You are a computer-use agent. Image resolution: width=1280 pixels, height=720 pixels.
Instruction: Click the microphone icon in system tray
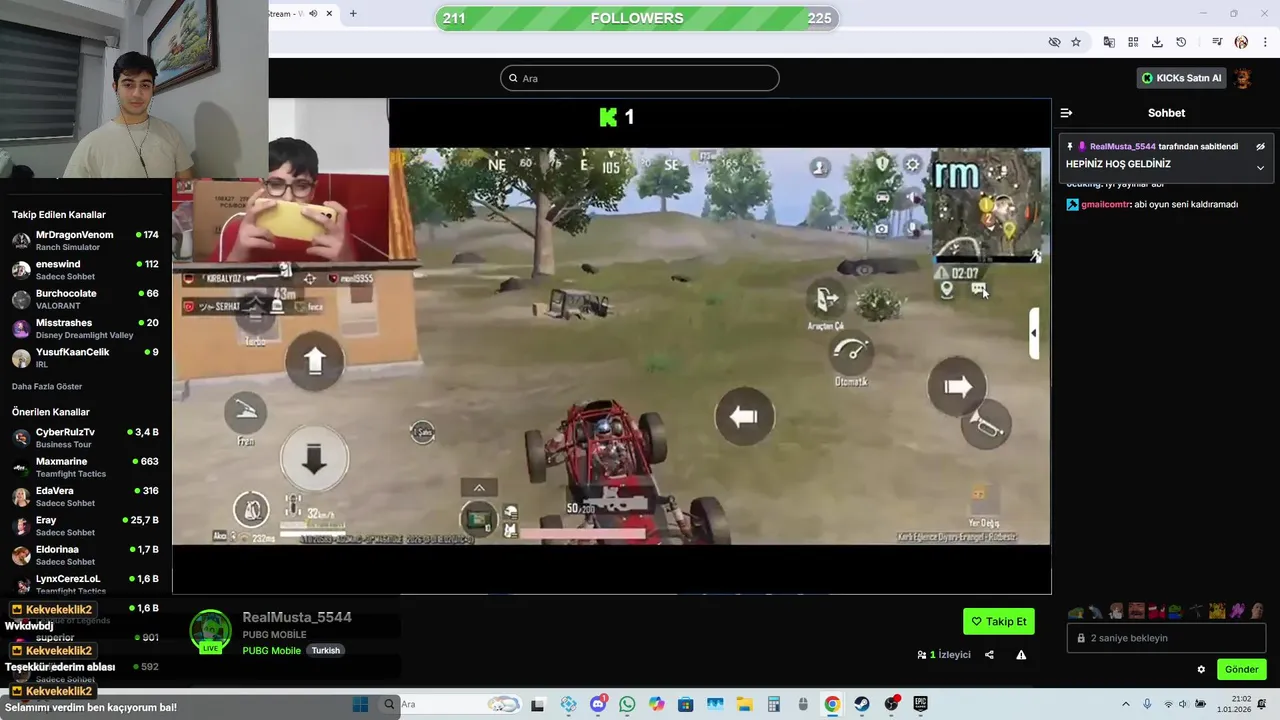point(1147,704)
